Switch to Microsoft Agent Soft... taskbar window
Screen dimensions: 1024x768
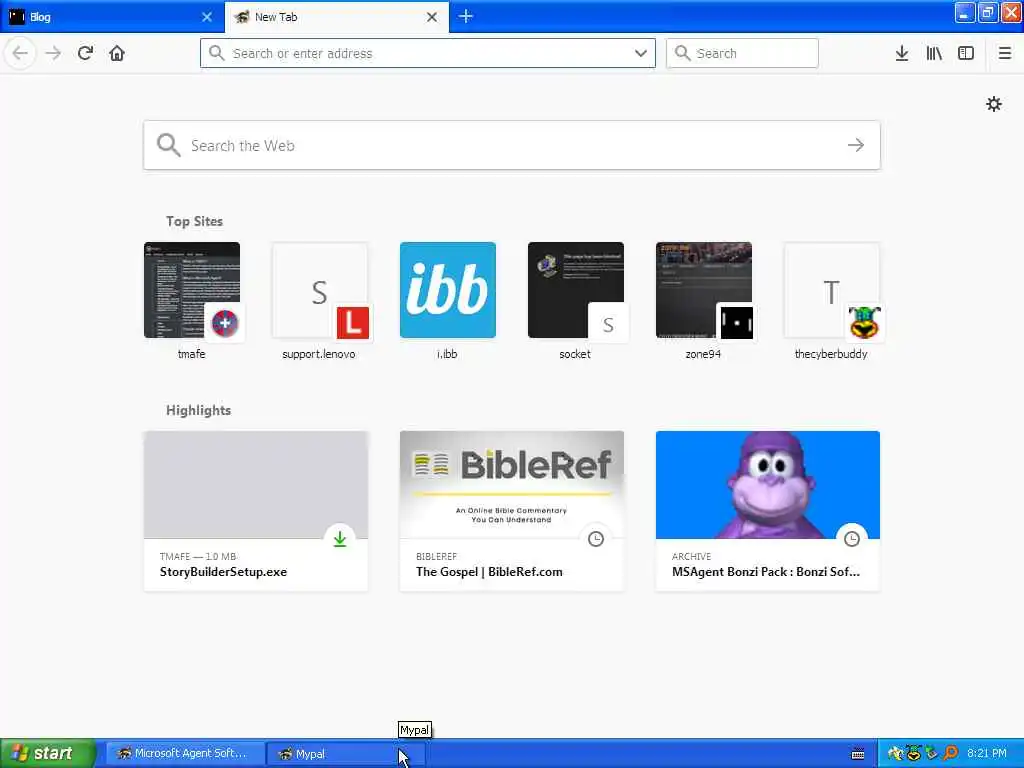185,754
